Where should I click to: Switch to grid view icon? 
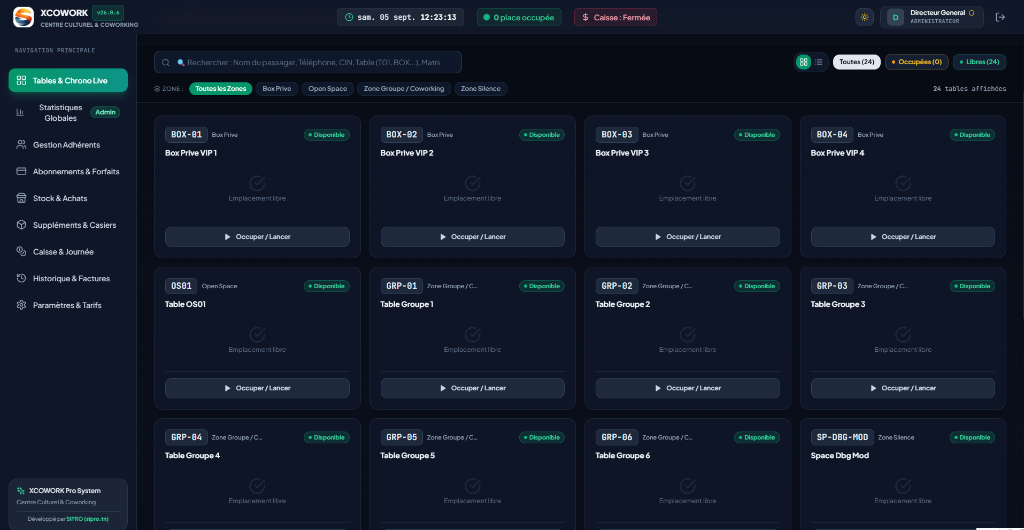pos(803,62)
